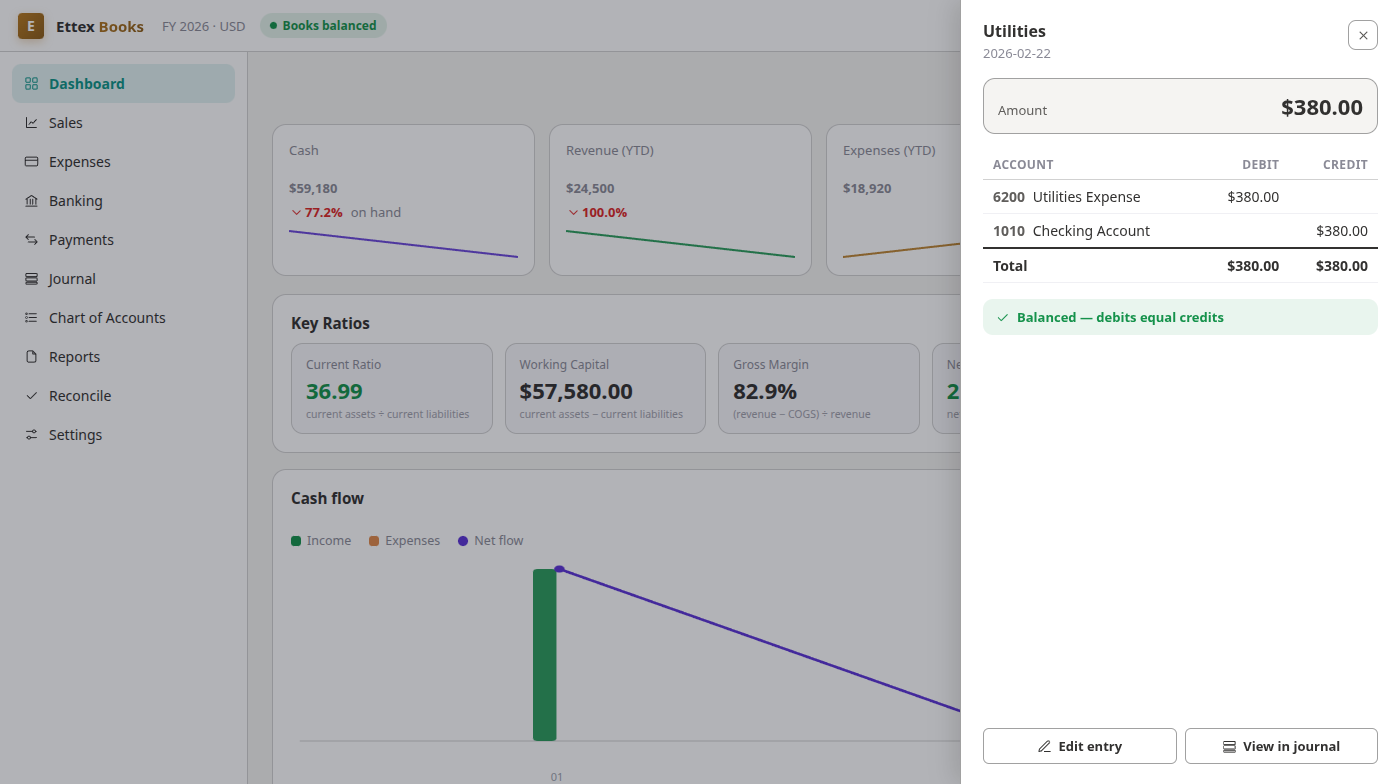Image resolution: width=1400 pixels, height=784 pixels.
Task: Click the Expenses card icon
Action: coord(31,162)
